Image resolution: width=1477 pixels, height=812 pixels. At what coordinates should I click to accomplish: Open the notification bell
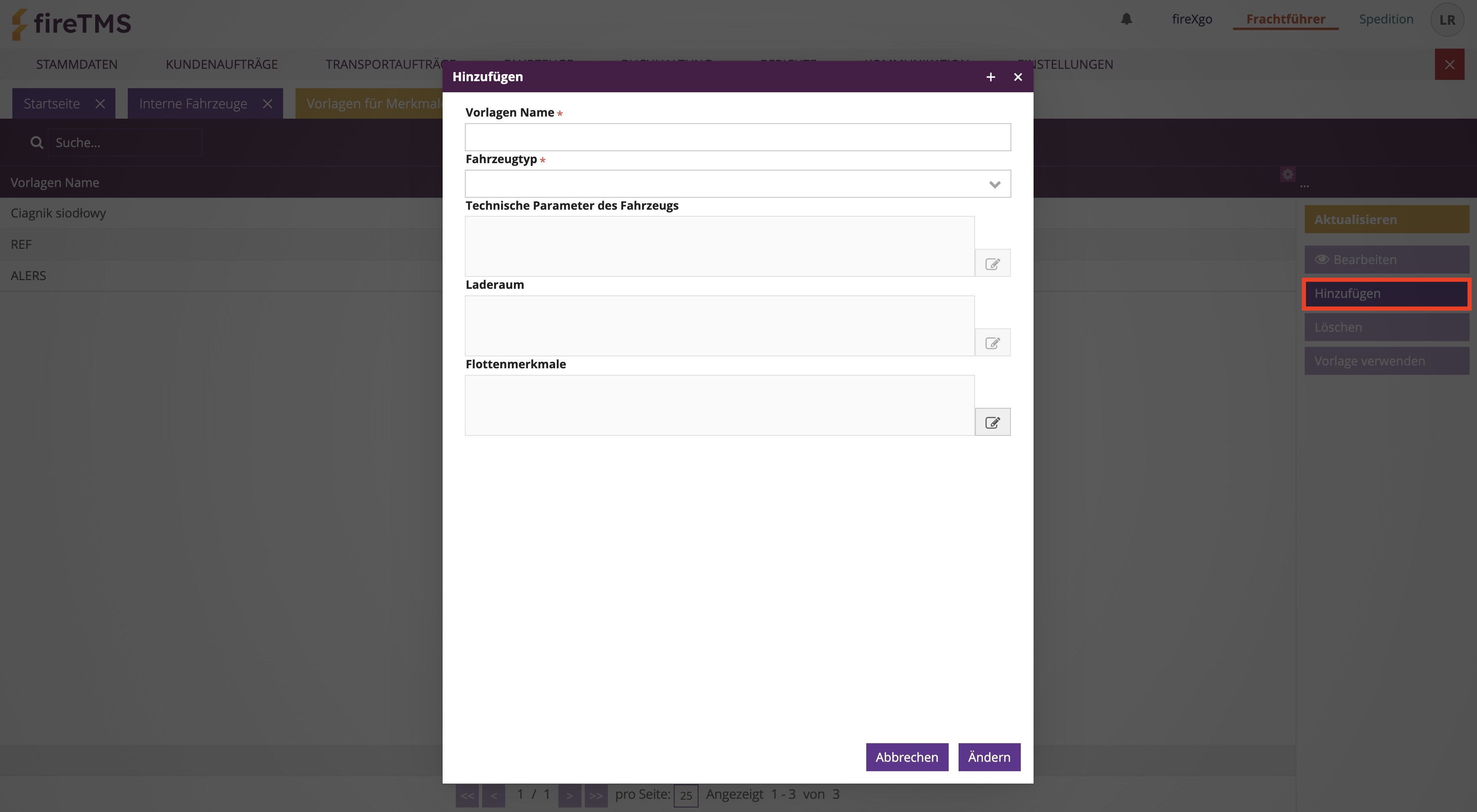(1126, 19)
